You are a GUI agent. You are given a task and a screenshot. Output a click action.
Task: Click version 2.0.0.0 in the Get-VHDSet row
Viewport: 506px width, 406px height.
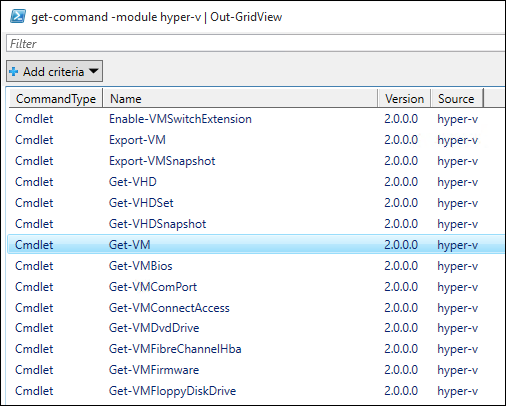[x=401, y=203]
